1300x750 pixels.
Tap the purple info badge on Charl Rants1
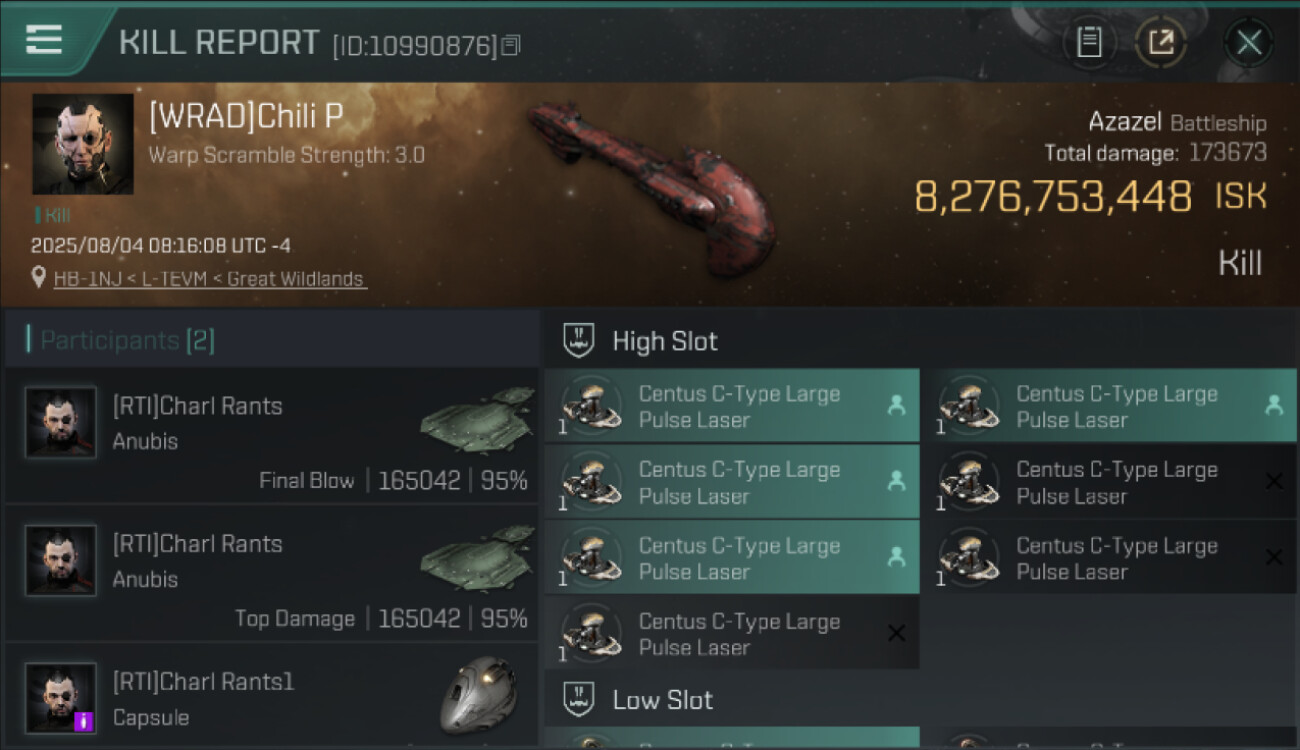(84, 720)
